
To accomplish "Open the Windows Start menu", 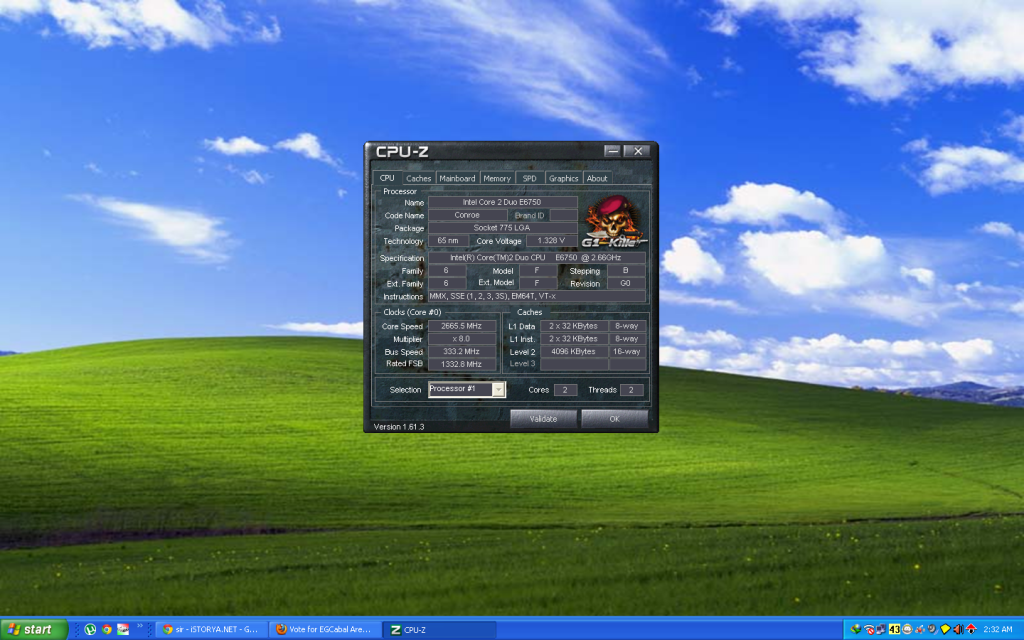I will pyautogui.click(x=34, y=630).
